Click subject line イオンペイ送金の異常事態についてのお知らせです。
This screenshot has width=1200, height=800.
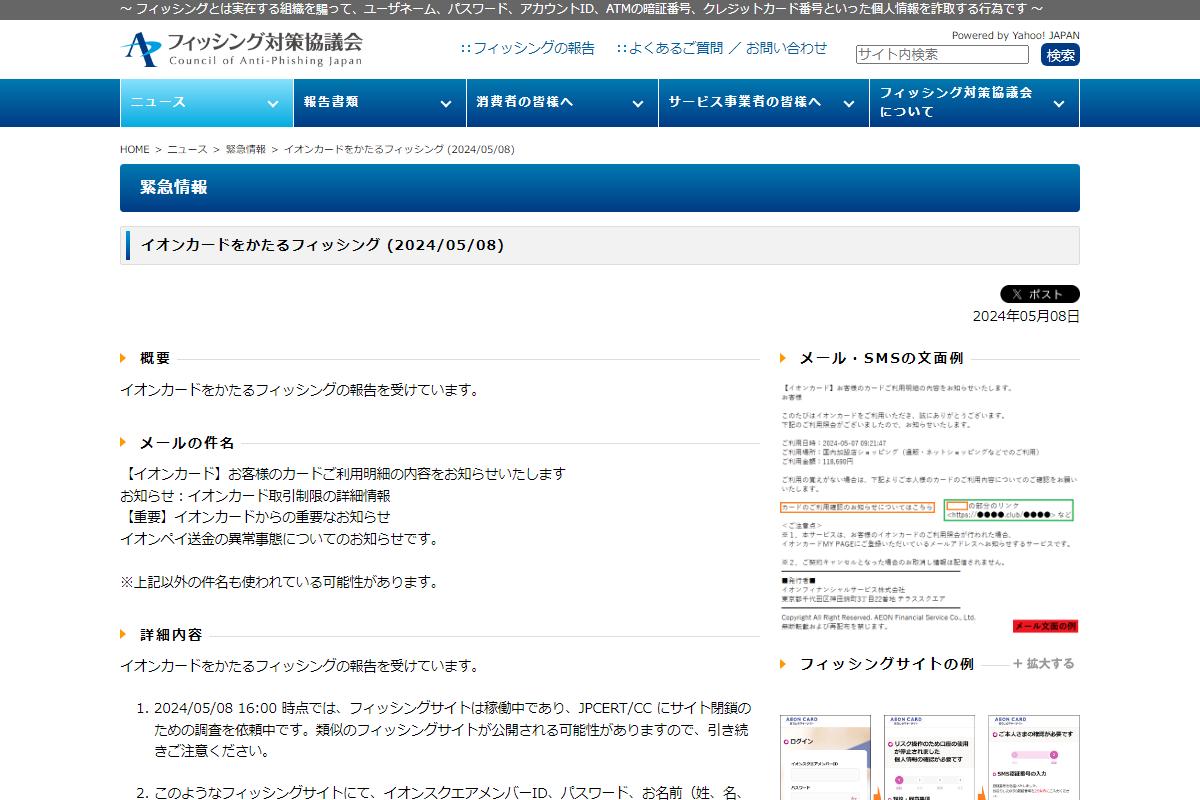pyautogui.click(x=279, y=539)
